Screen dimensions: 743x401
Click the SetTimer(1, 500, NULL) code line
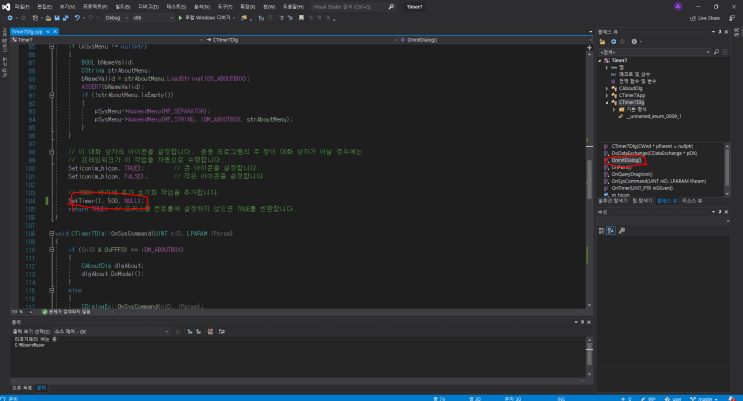tap(106, 201)
